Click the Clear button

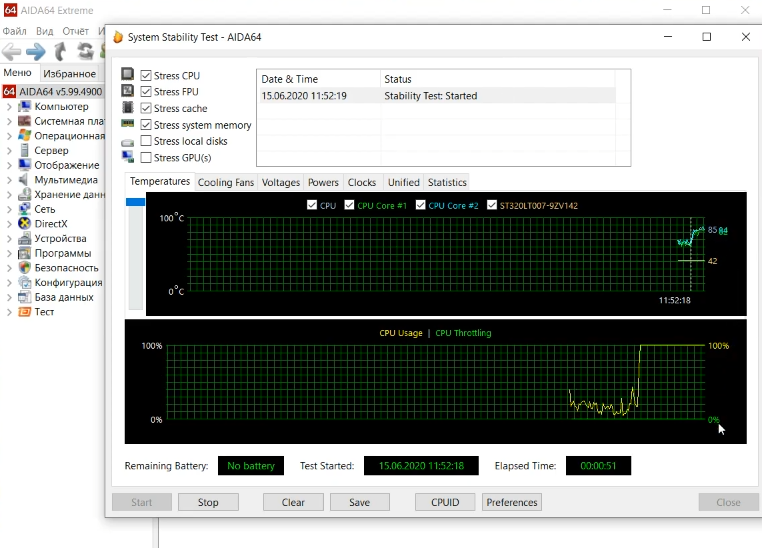[293, 502]
